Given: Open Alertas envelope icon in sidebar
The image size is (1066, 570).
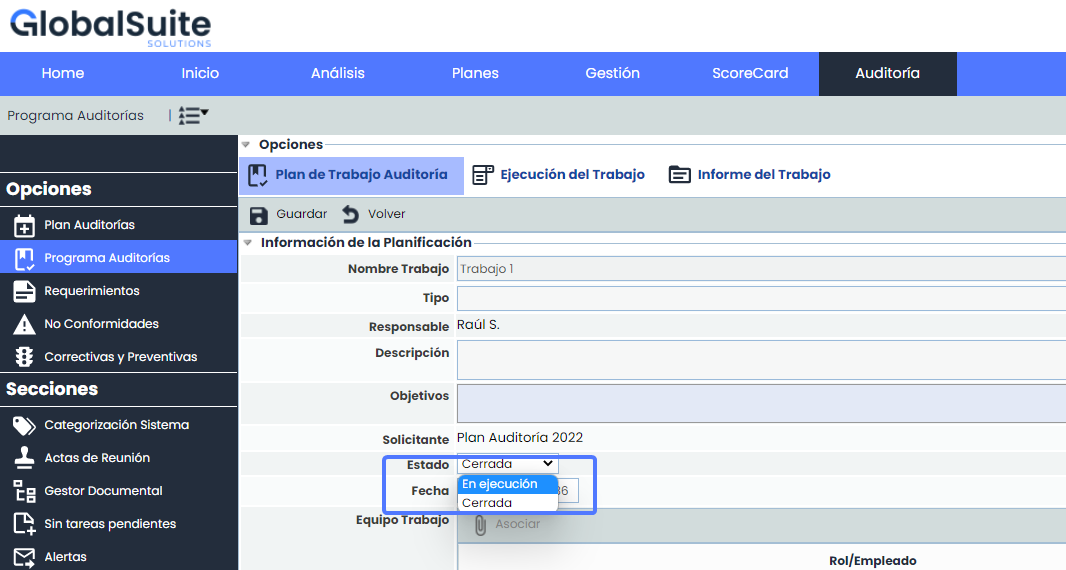Looking at the screenshot, I should tap(25, 557).
